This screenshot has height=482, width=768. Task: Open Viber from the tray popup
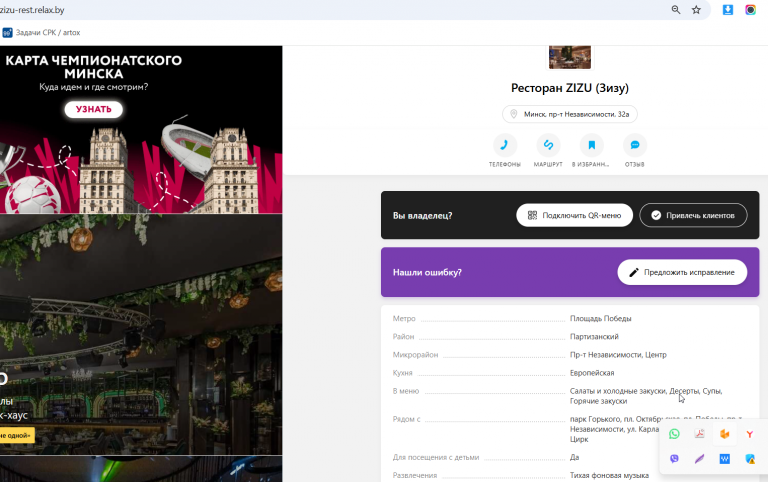pyautogui.click(x=674, y=458)
